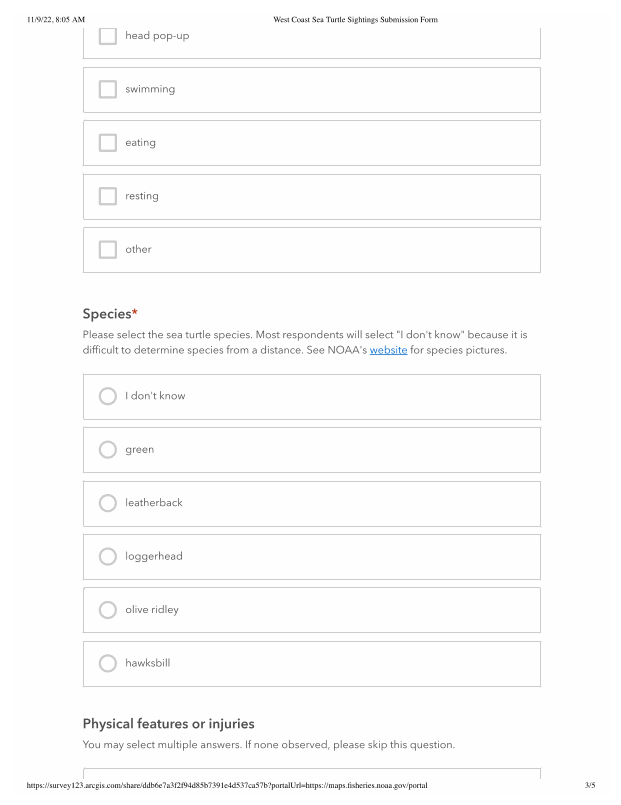Click the leatherback option row label
This screenshot has width=621, height=805.
tap(154, 503)
